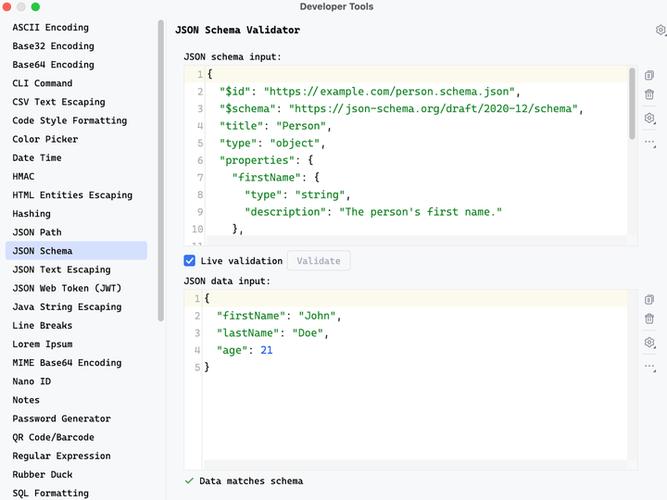Copy the JSON data input contents
667x500 pixels.
(x=649, y=300)
